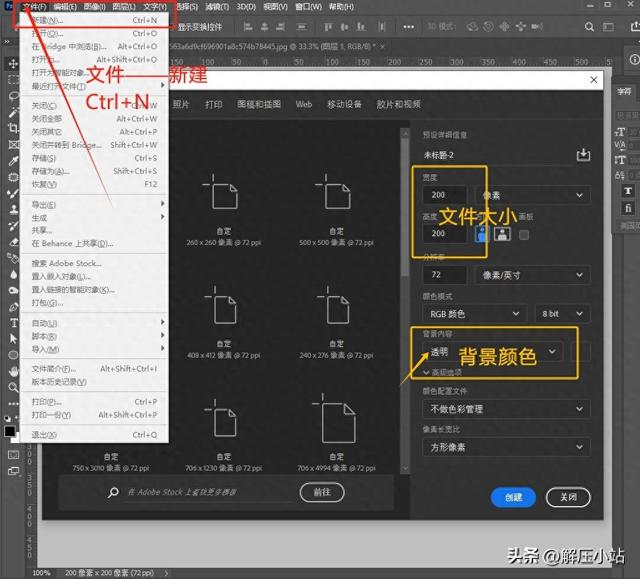This screenshot has height=579, width=640.
Task: Toggle faux bold T in character panel
Action: click(x=628, y=191)
